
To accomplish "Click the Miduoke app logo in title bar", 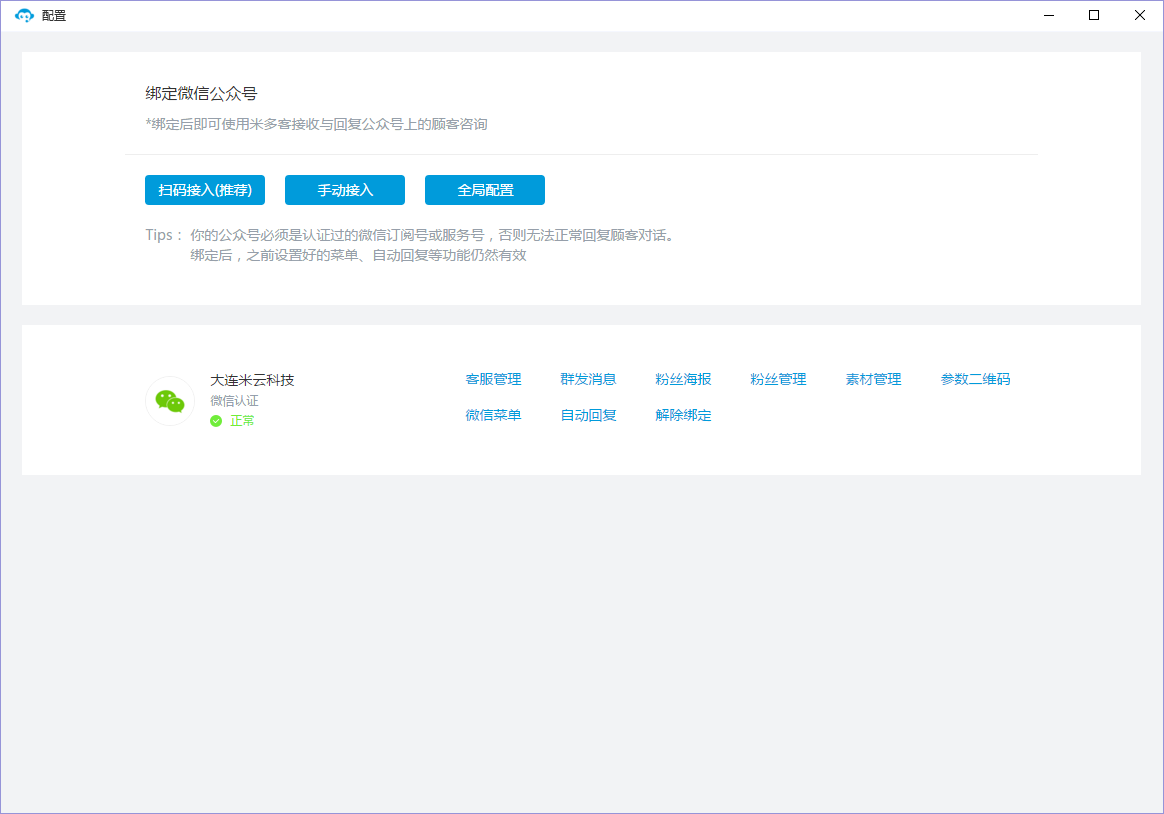I will pyautogui.click(x=24, y=15).
